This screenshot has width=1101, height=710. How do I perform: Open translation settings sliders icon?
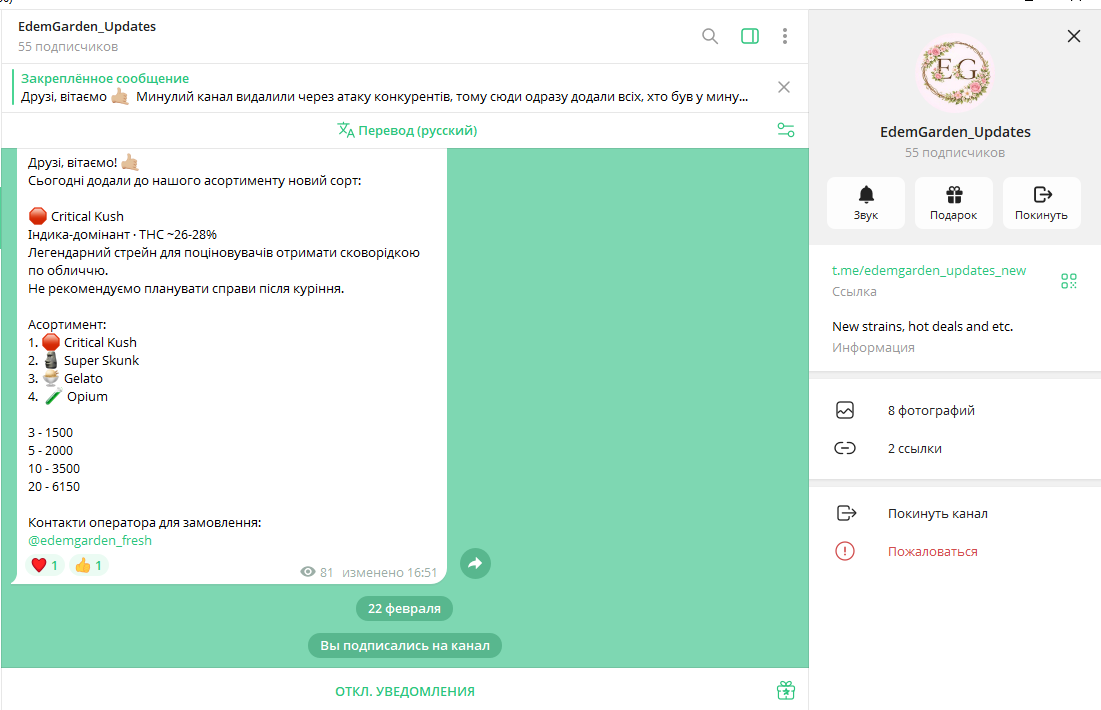786,130
